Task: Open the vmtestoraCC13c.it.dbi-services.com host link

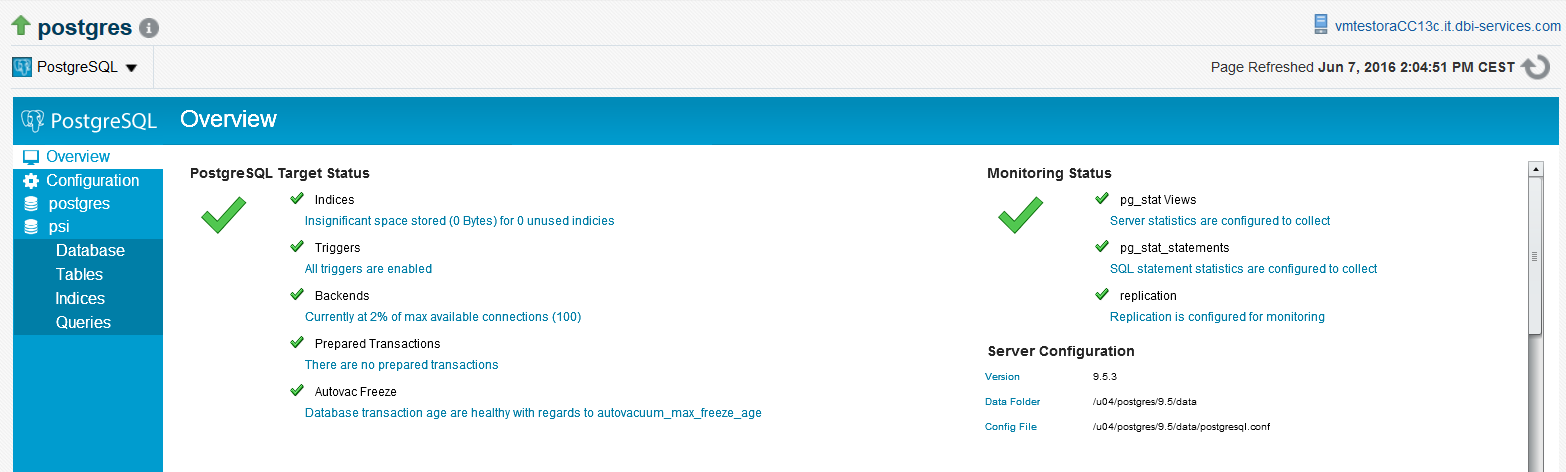Action: tap(1448, 27)
